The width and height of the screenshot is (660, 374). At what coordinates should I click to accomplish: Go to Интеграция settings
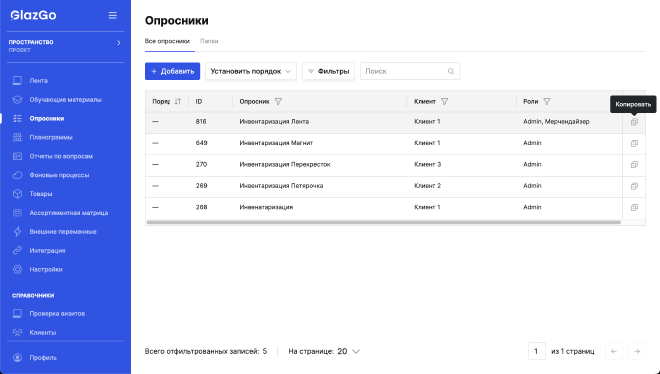47,251
